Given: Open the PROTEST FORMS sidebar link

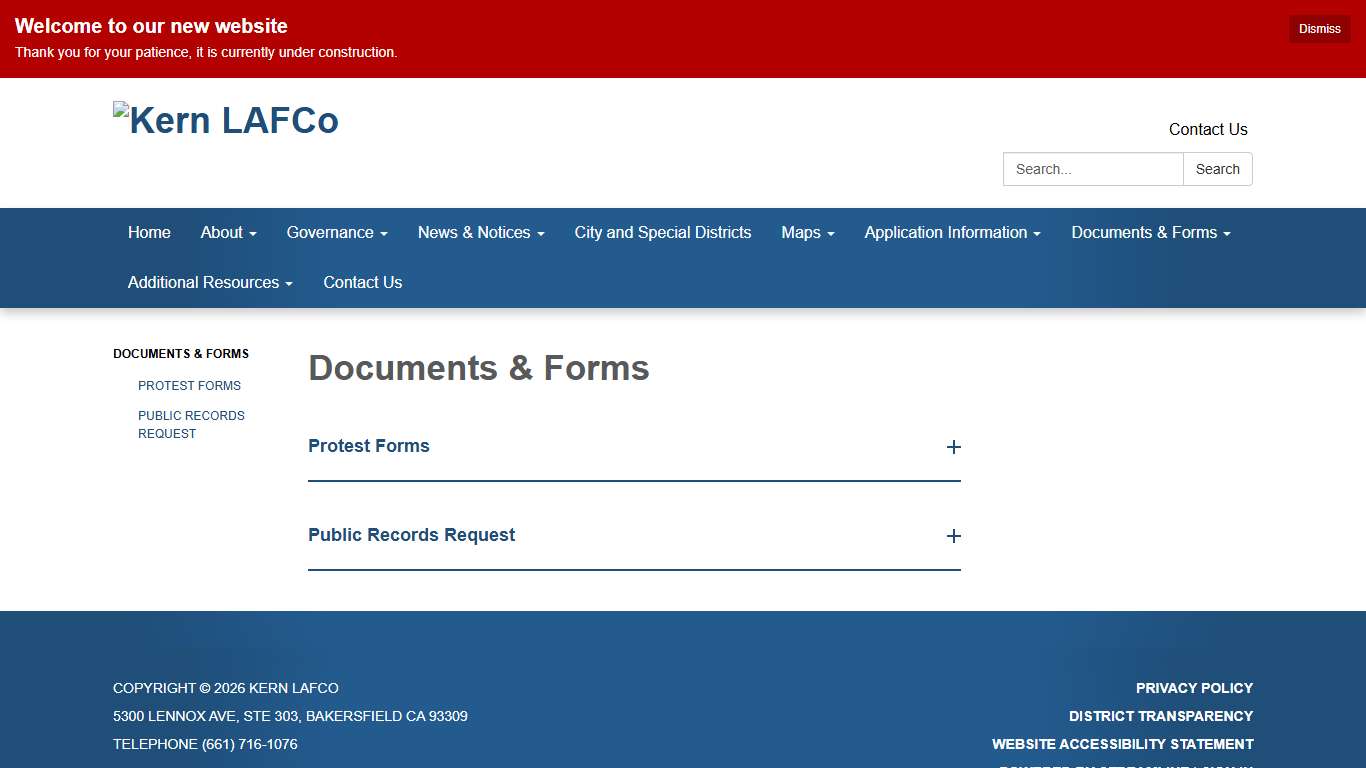Looking at the screenshot, I should point(189,385).
